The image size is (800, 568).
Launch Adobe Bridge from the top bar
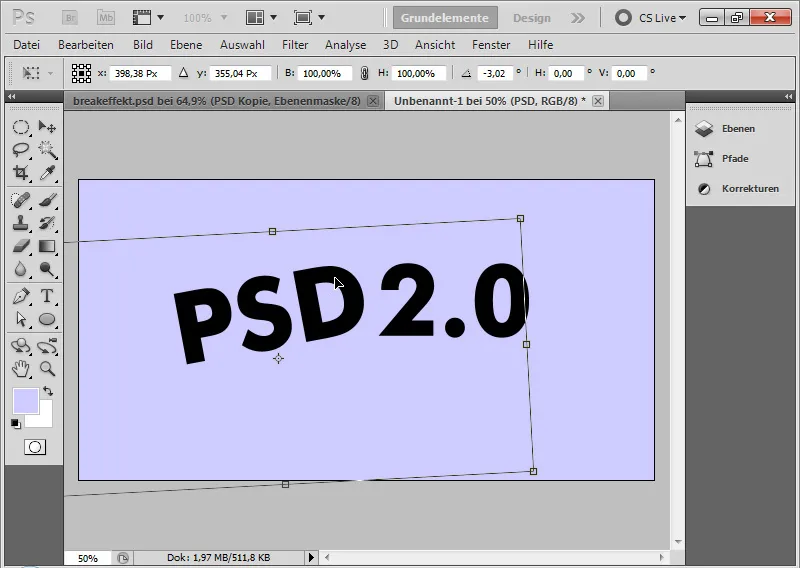coord(70,18)
